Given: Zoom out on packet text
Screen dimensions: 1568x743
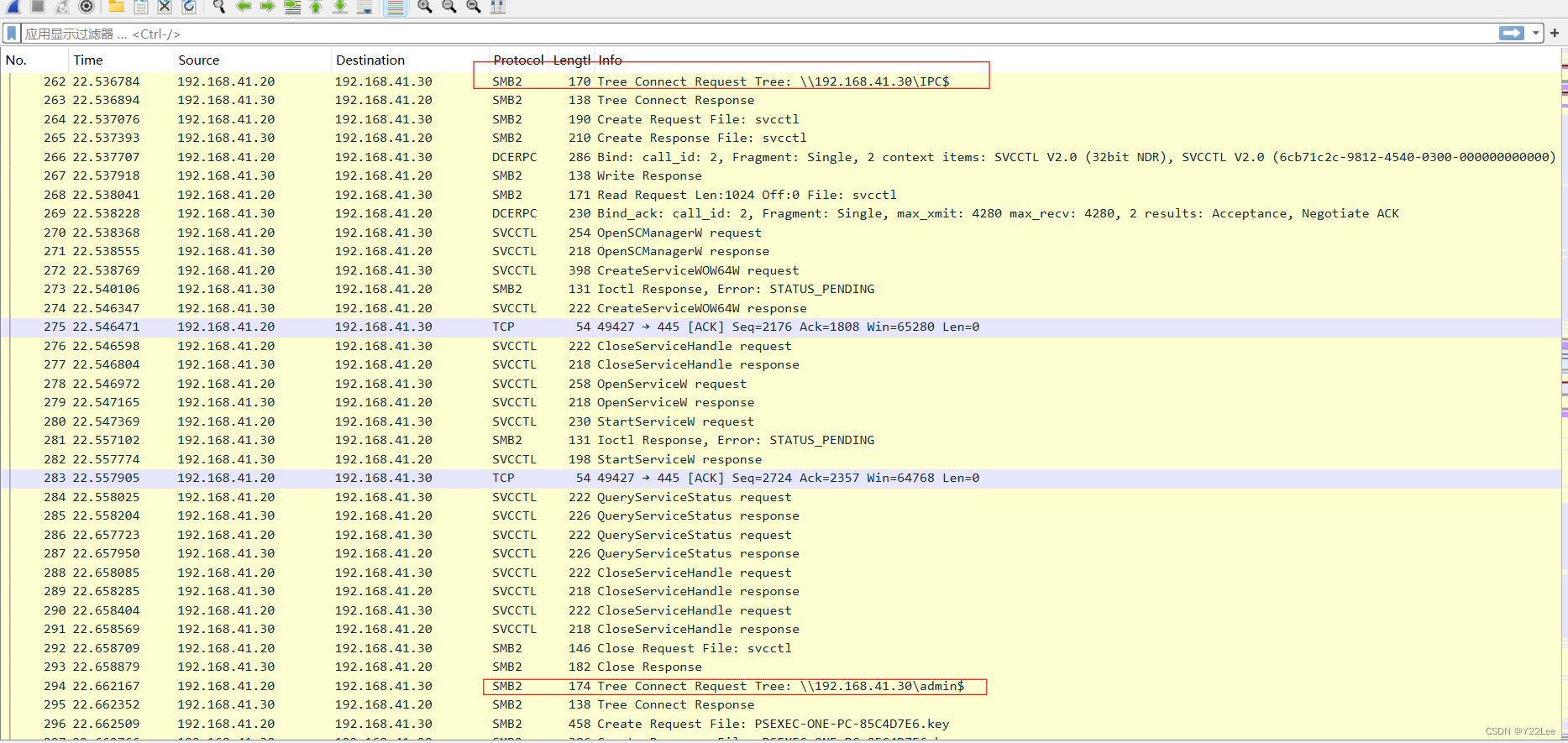Looking at the screenshot, I should tap(449, 7).
